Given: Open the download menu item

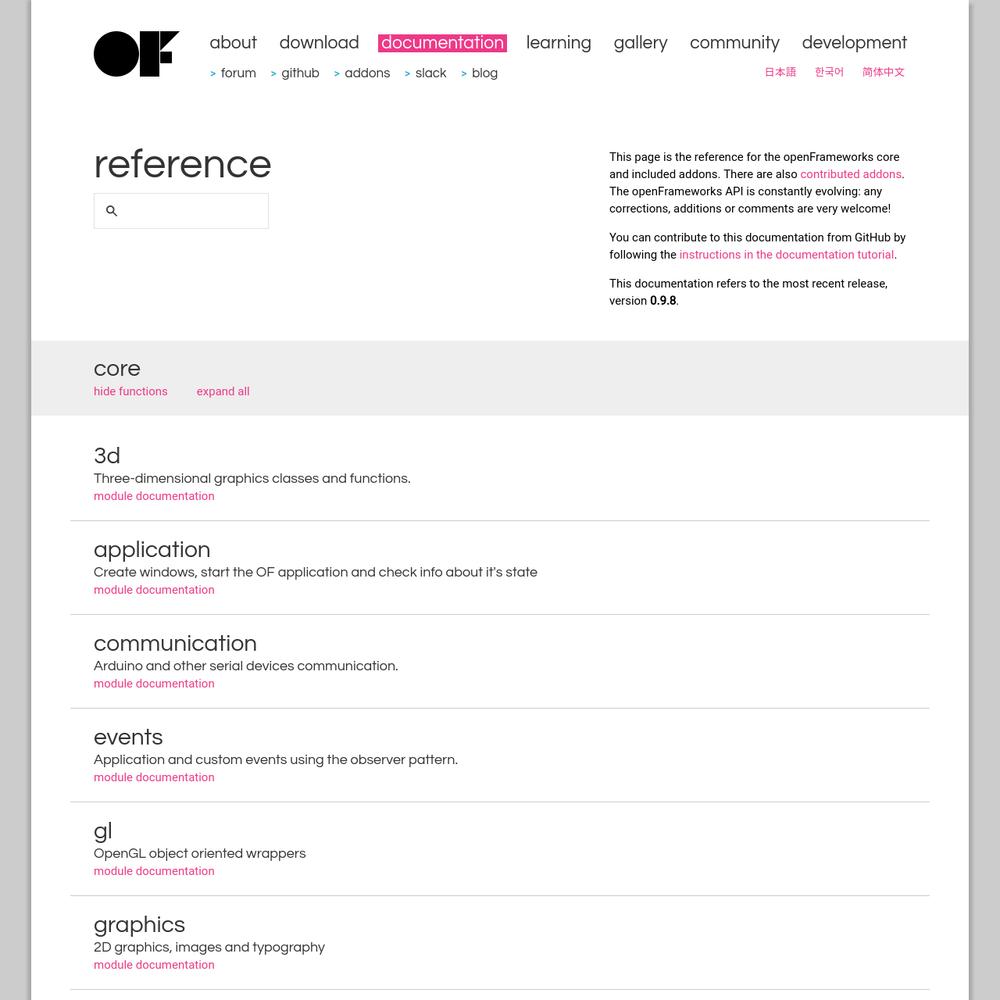Looking at the screenshot, I should [x=319, y=43].
